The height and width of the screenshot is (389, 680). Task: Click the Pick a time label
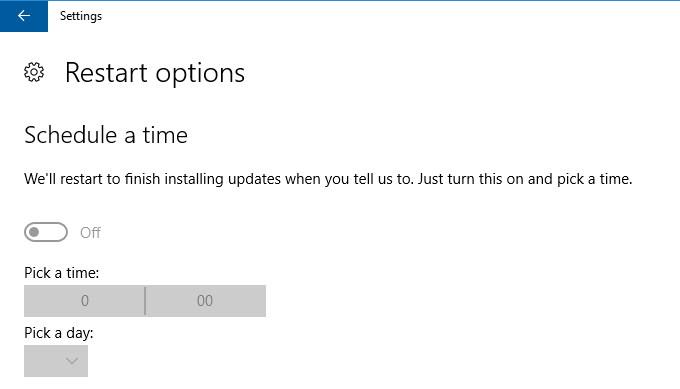click(62, 273)
